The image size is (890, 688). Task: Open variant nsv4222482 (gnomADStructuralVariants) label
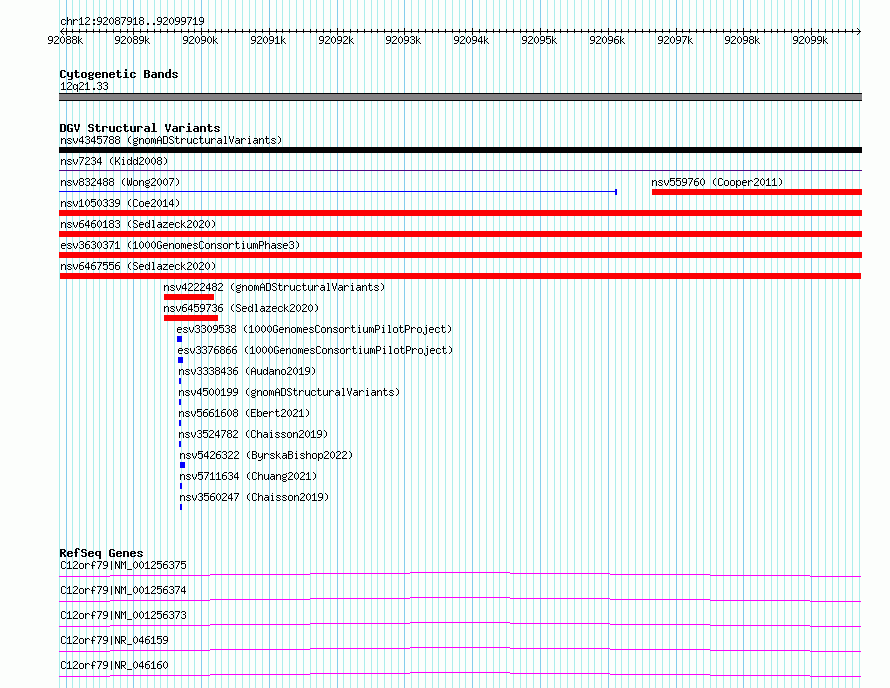coord(274,287)
